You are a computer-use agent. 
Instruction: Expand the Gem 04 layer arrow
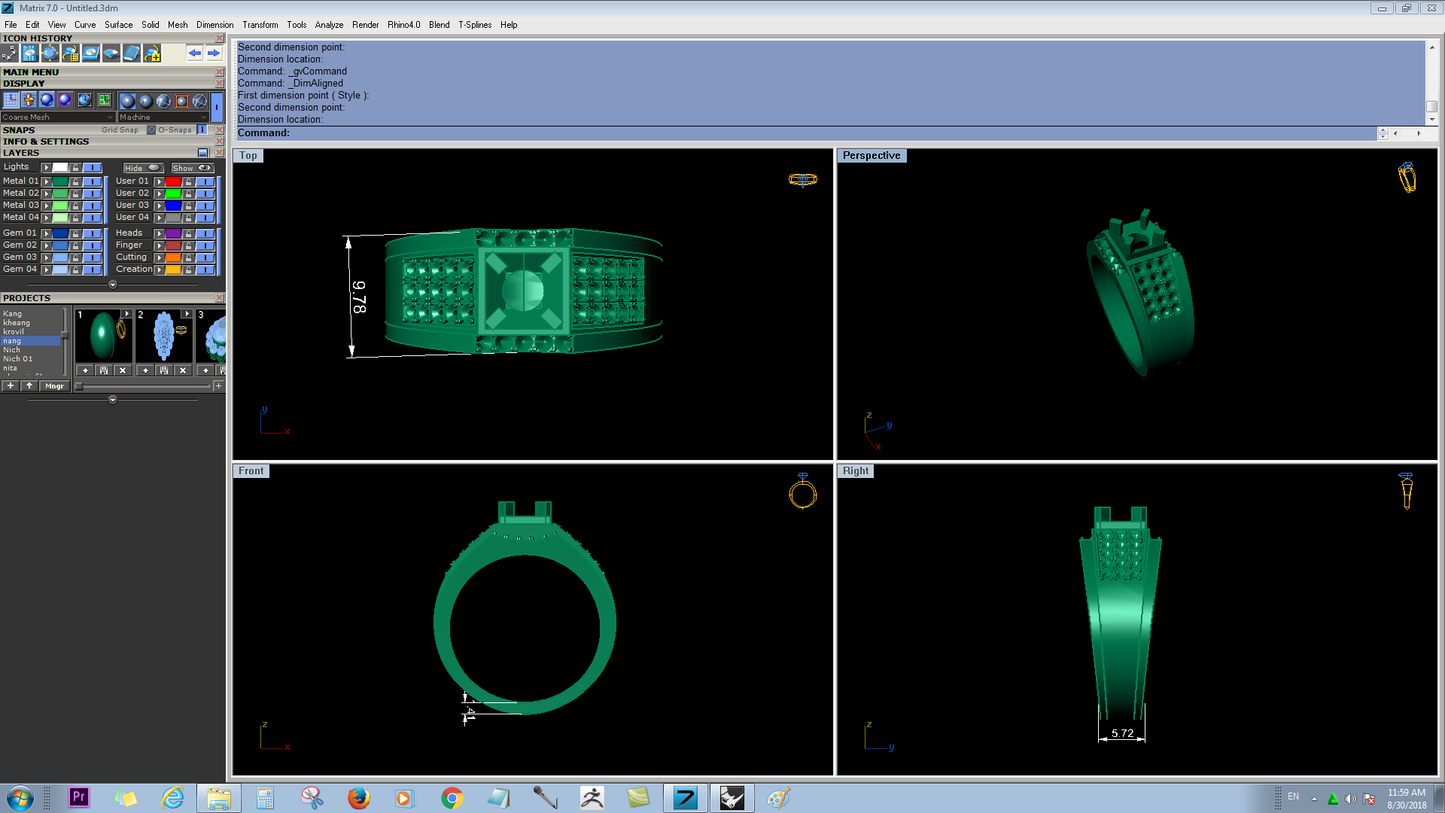pos(46,269)
